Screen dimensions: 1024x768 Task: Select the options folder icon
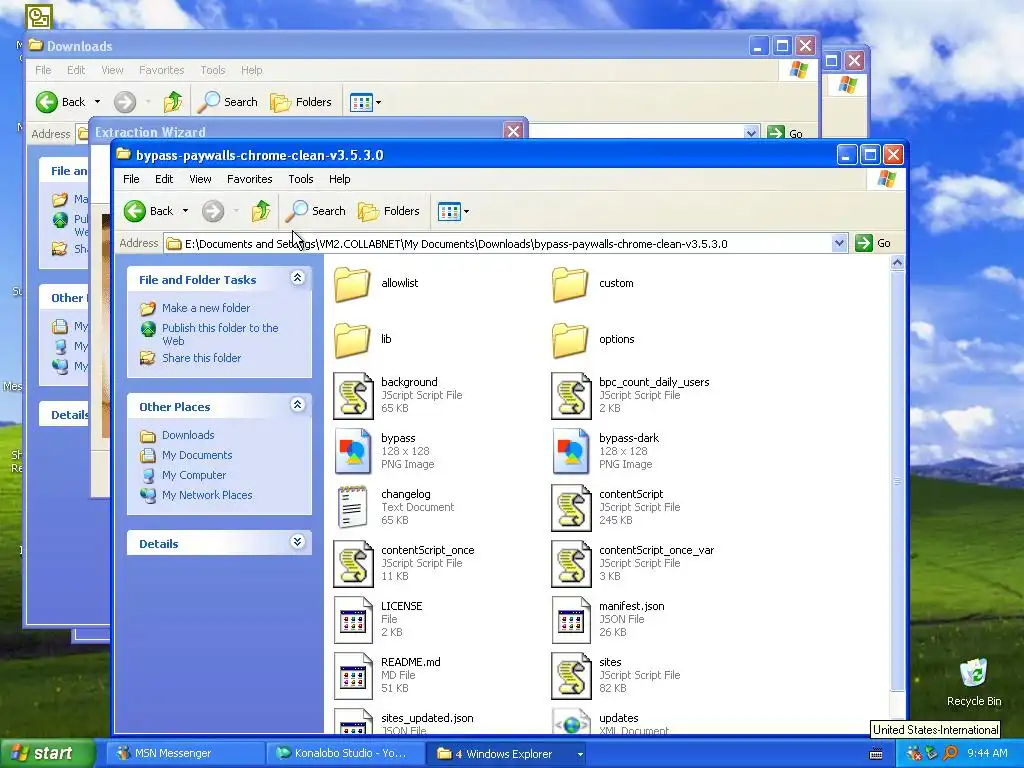pyautogui.click(x=570, y=340)
